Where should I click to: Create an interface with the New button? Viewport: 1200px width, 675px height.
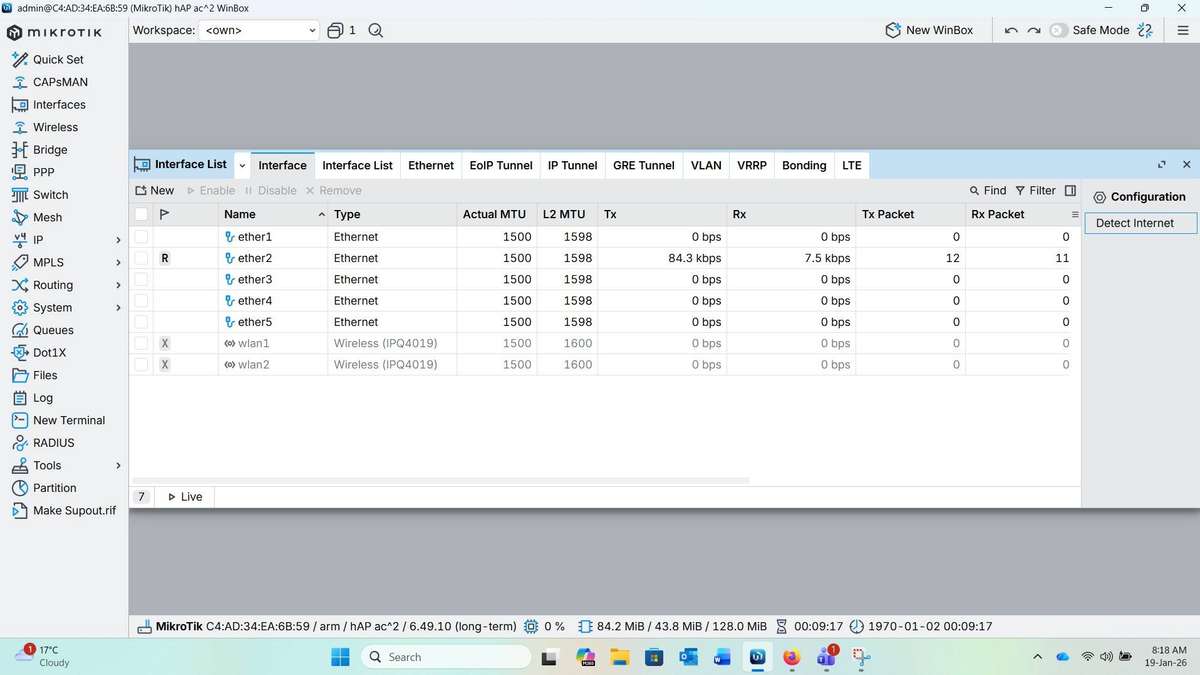tap(155, 190)
